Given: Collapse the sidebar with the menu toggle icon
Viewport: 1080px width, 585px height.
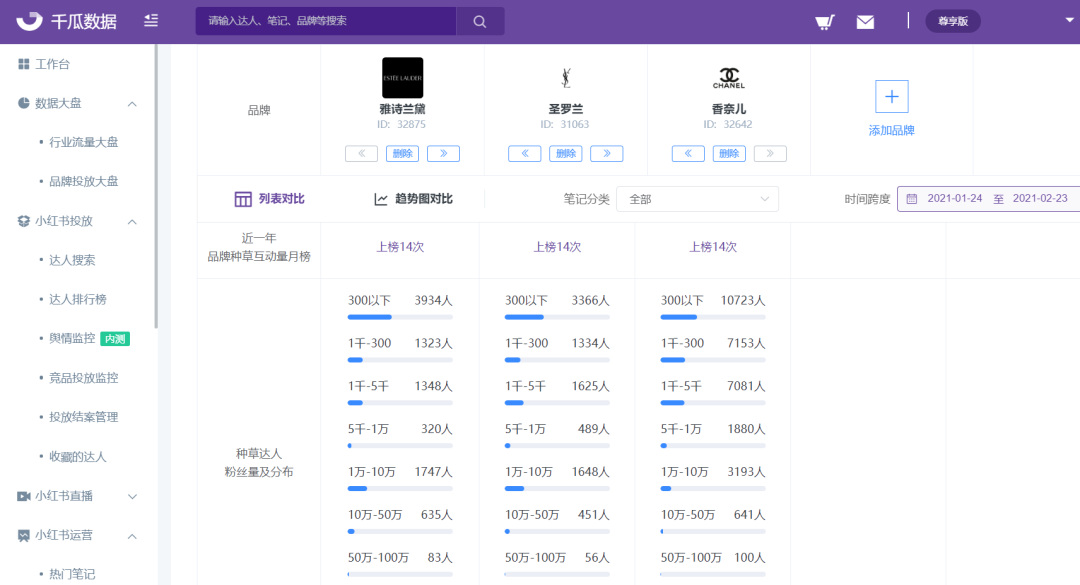Looking at the screenshot, I should pos(151,21).
